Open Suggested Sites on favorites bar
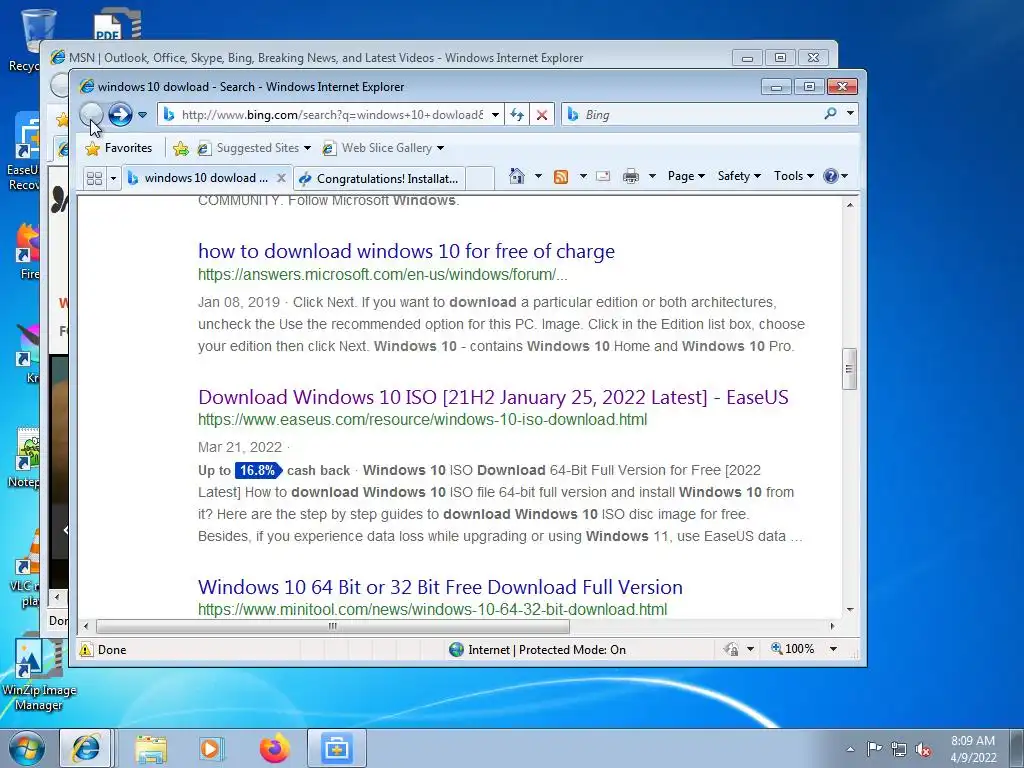This screenshot has width=1024, height=768. click(x=254, y=148)
